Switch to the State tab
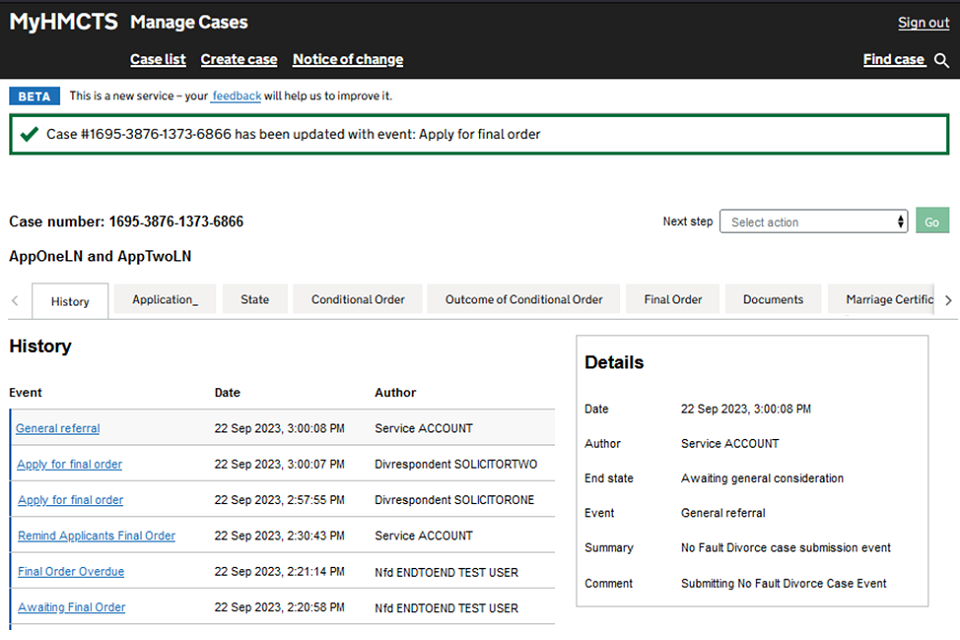The width and height of the screenshot is (960, 640). point(254,299)
